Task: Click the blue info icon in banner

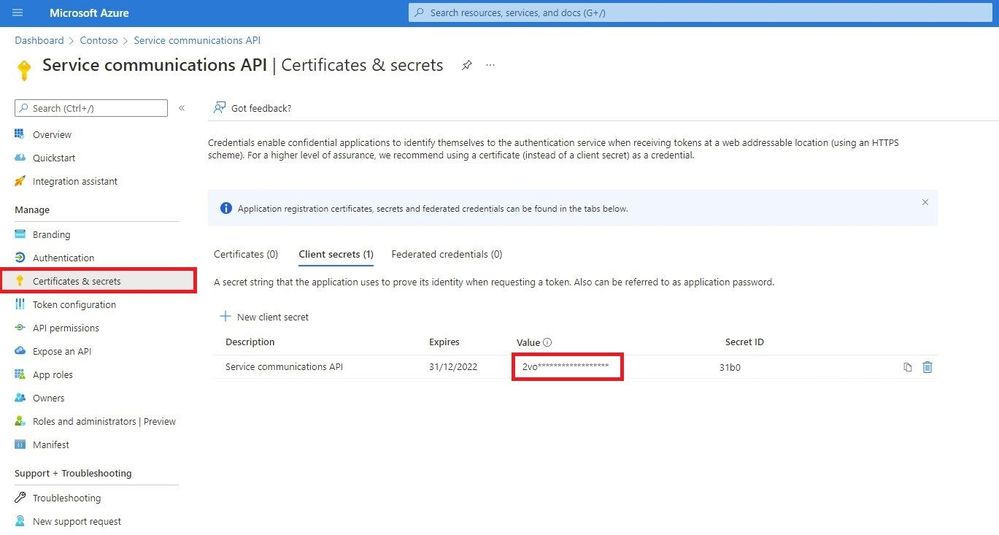Action: (x=226, y=208)
